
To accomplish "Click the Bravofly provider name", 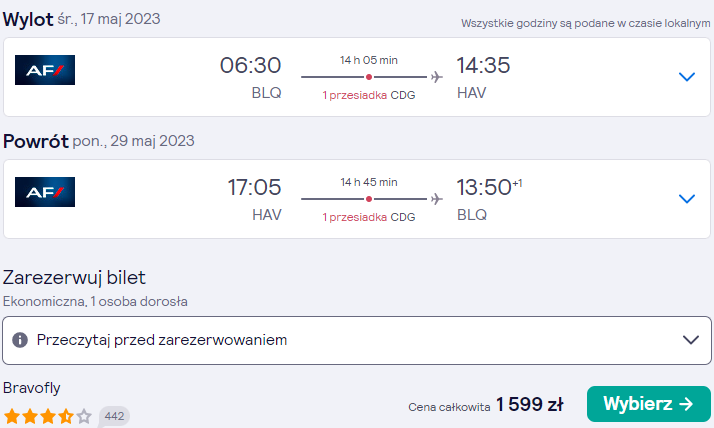I will point(32,388).
